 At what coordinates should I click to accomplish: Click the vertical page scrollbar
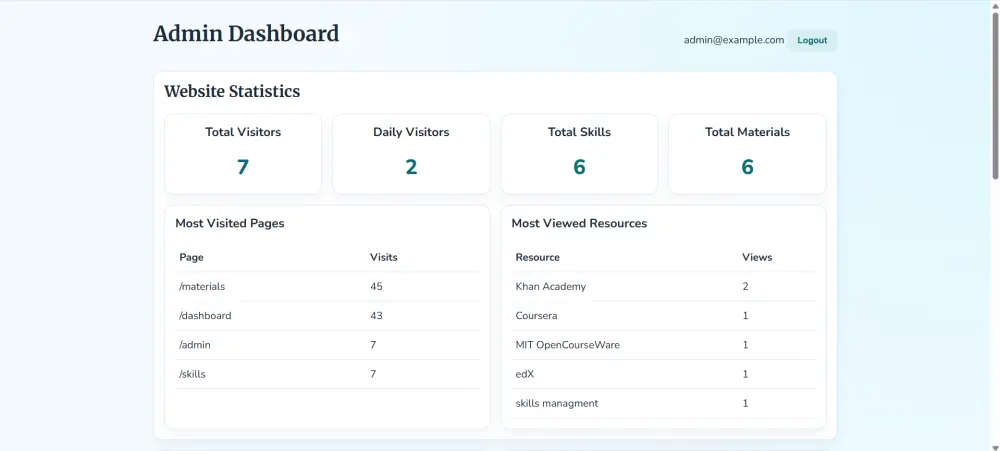click(x=994, y=90)
